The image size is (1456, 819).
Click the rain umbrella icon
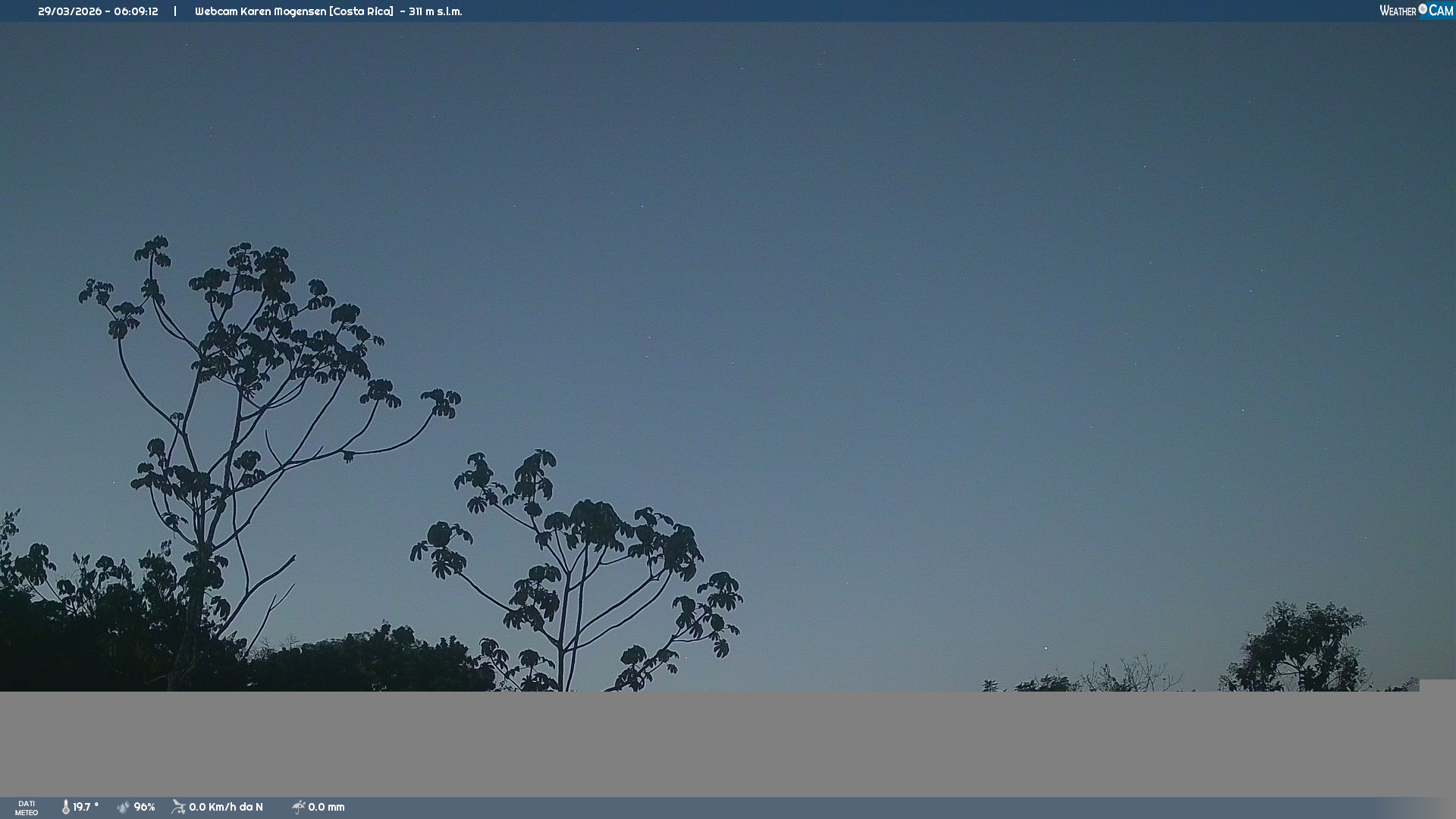(298, 807)
